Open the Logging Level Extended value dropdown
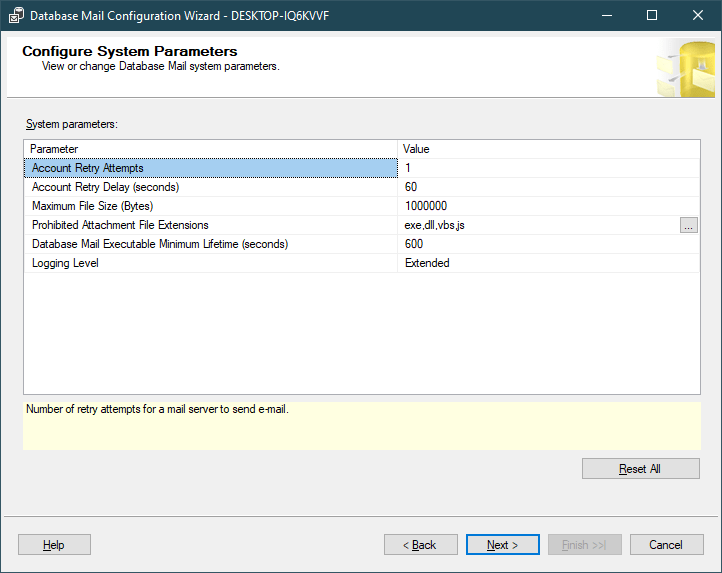Viewport: 722px width, 573px height. pos(548,263)
